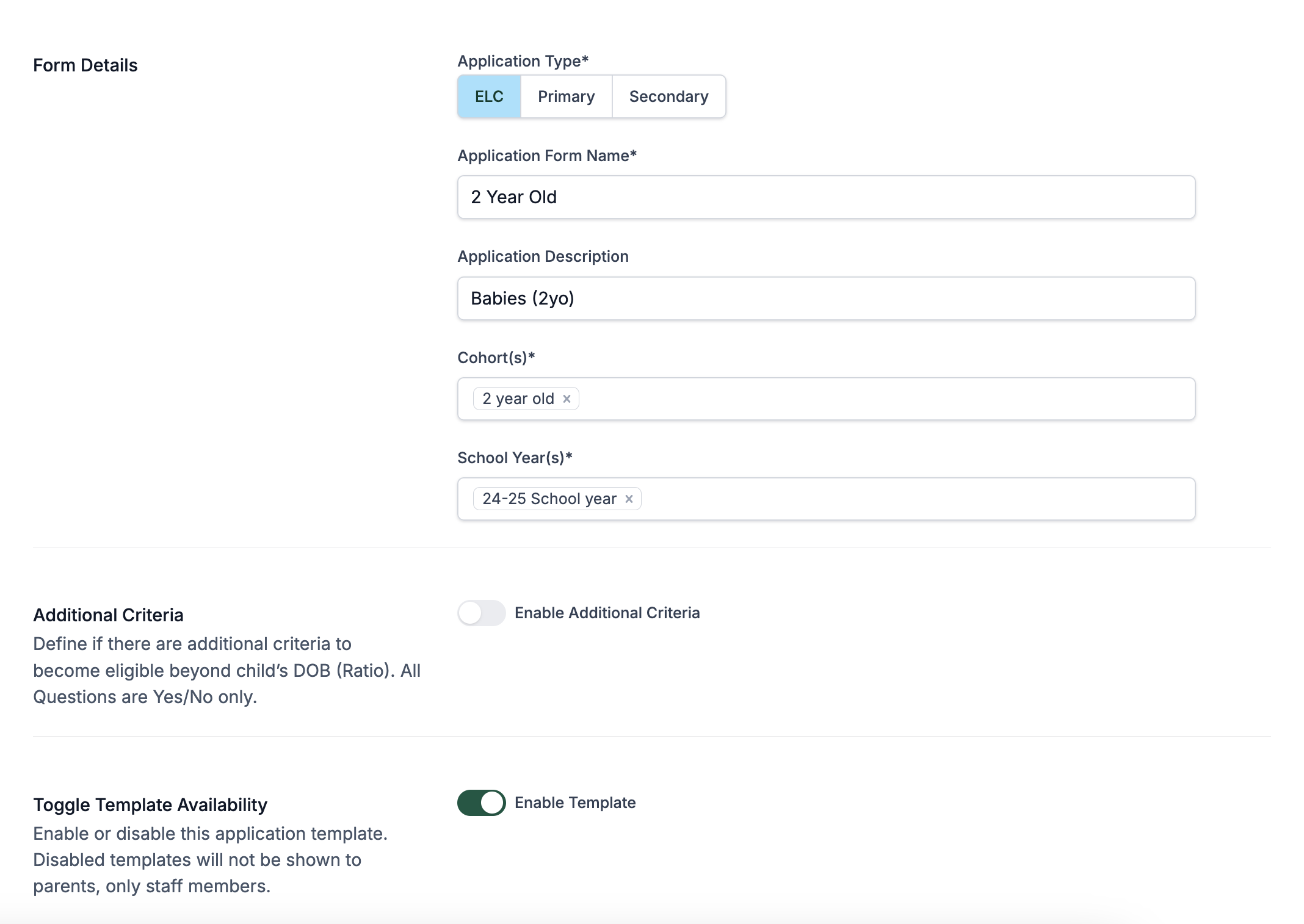The image size is (1304, 924).
Task: Click the 'Enable Additional Criteria' label
Action: 607,613
